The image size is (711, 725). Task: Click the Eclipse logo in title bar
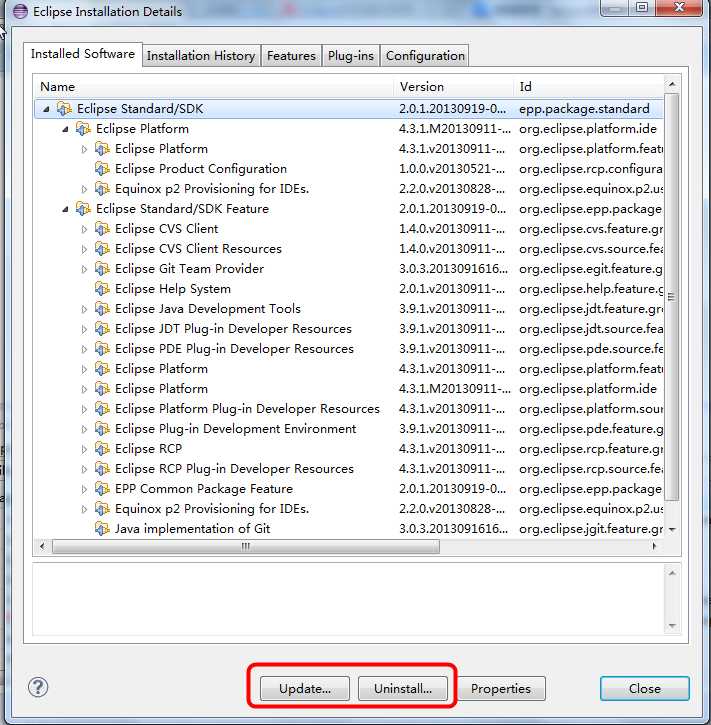[20, 11]
